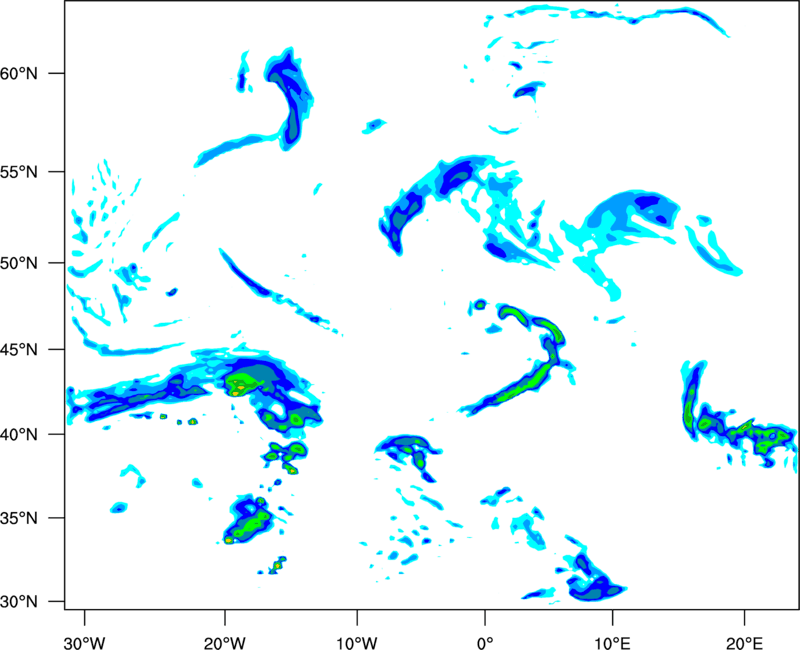This screenshot has height=650, width=800.
Task: Click the 50°N latitude label
Action: point(19,264)
